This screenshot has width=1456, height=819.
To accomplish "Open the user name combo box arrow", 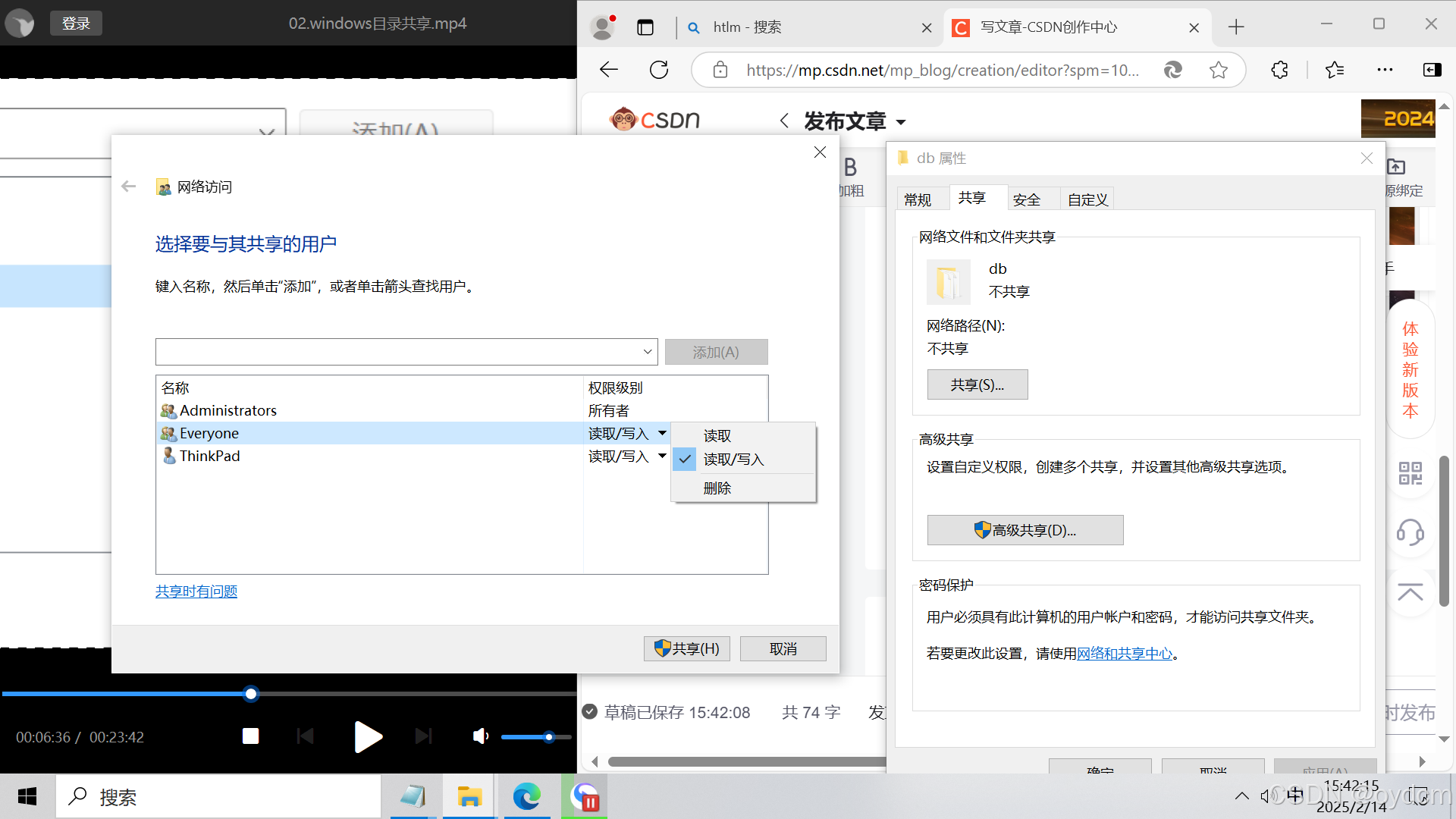I will click(647, 352).
